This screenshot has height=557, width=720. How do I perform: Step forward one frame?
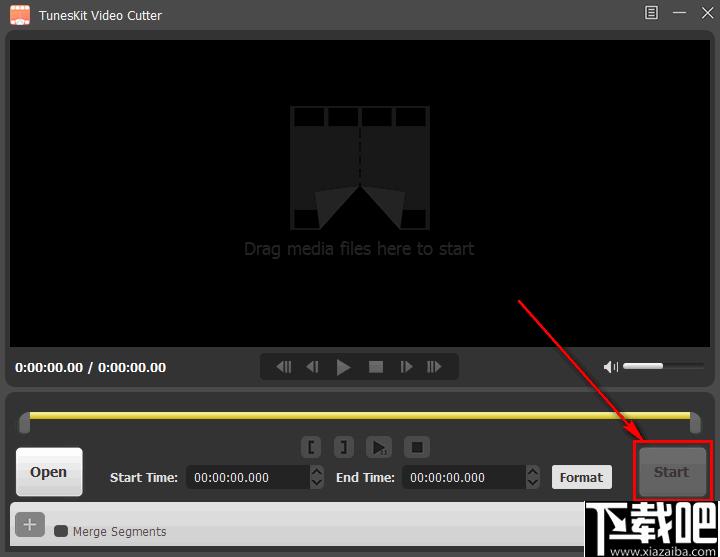click(x=406, y=367)
